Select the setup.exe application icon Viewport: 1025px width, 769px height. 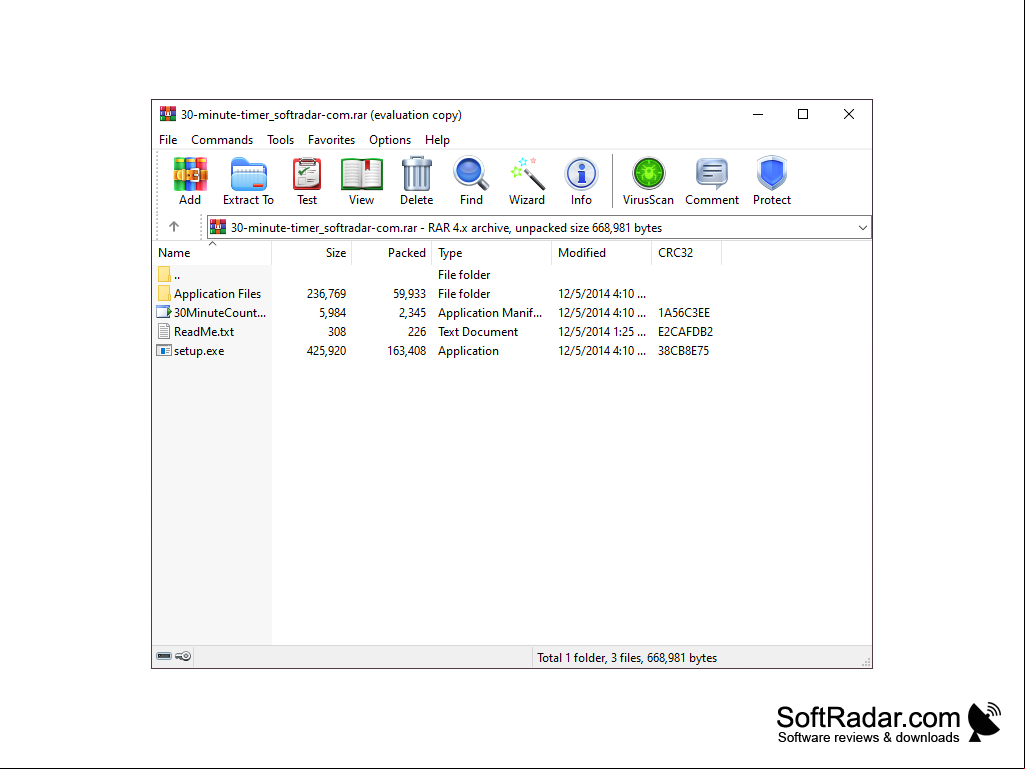[164, 350]
